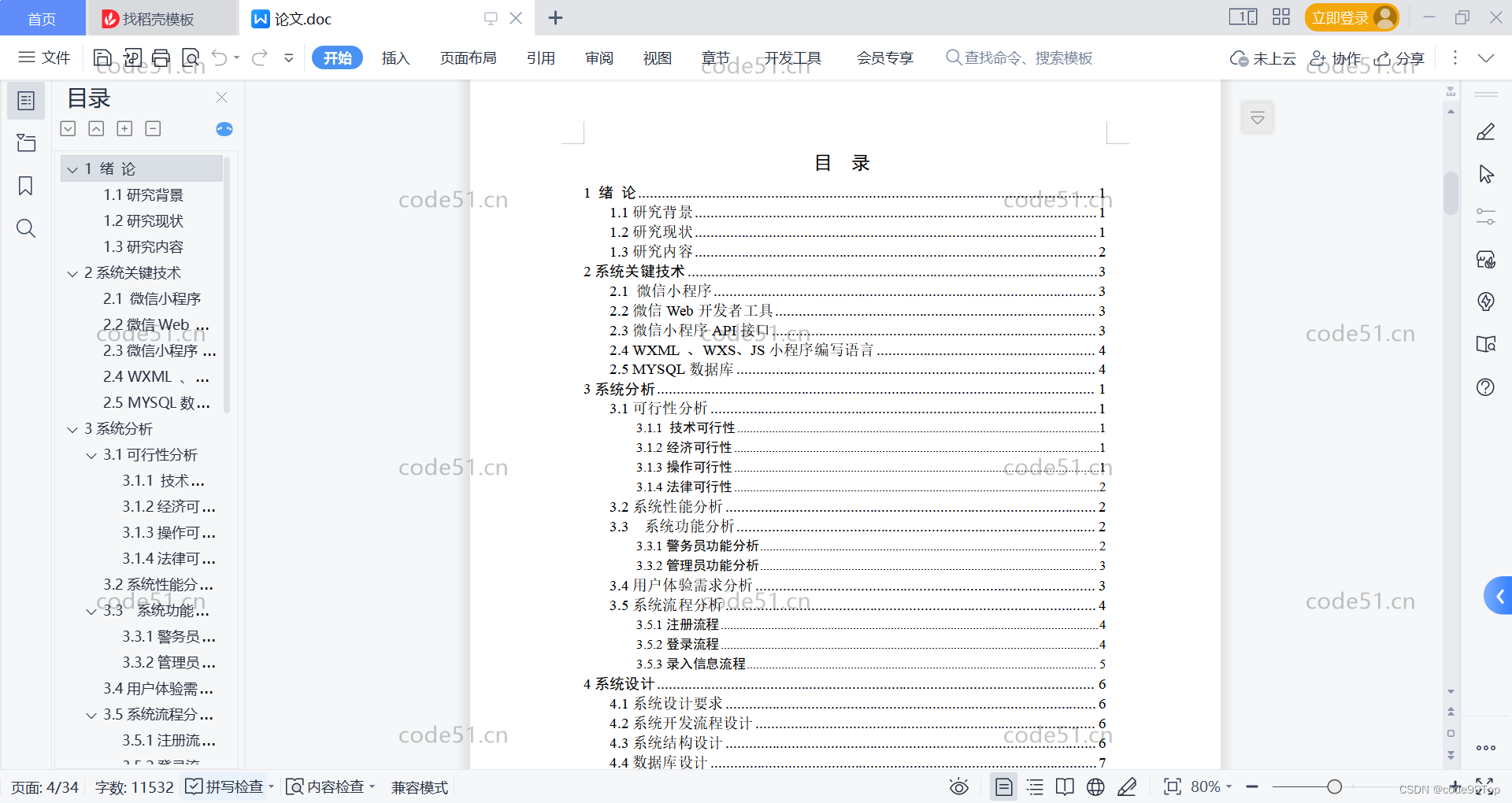
Task: Click the reading book icon on right panel
Action: (1486, 344)
